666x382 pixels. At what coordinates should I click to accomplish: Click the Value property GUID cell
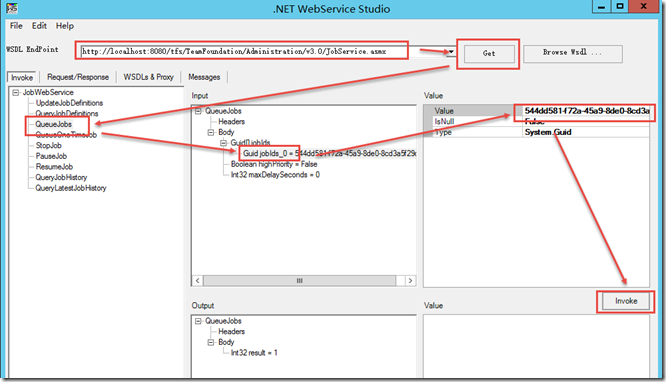pyautogui.click(x=586, y=111)
